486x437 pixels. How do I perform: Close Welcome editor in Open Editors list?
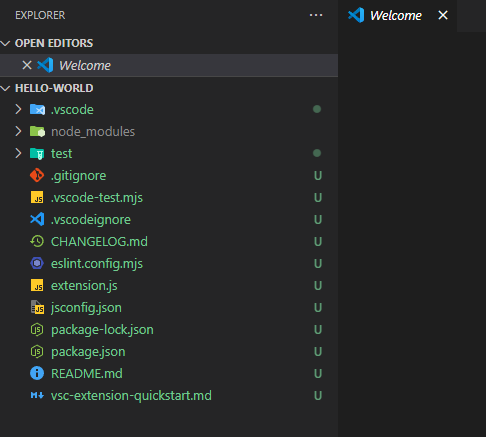pos(27,65)
